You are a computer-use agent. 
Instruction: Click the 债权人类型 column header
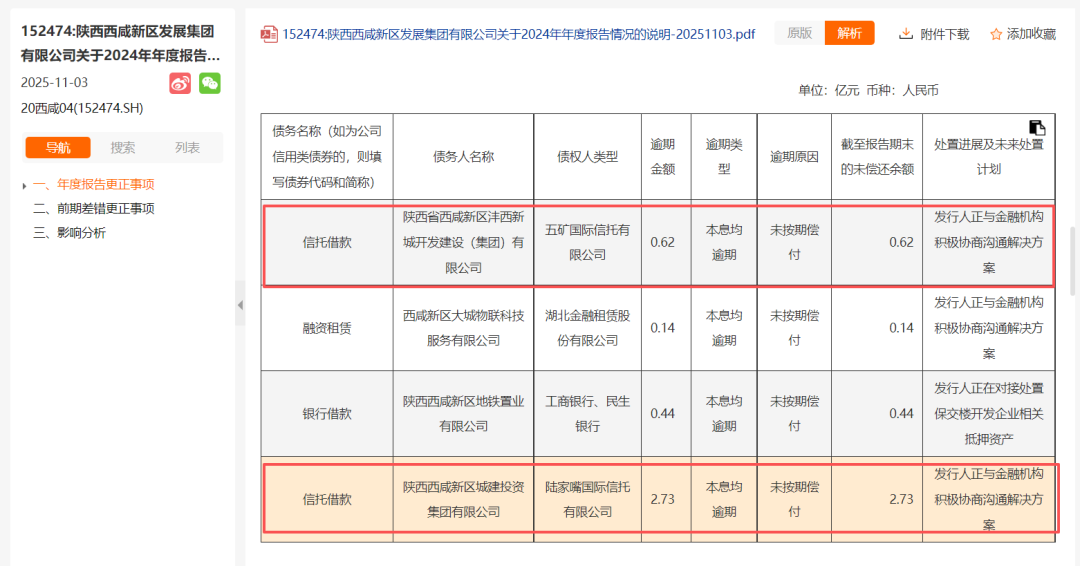pos(588,157)
